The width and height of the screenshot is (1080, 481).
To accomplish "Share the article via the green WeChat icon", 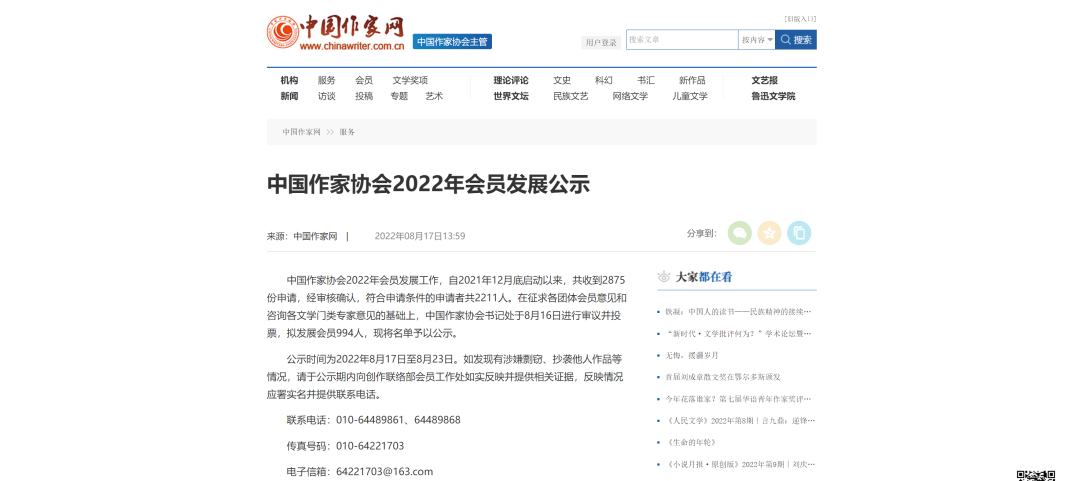I will 740,233.
